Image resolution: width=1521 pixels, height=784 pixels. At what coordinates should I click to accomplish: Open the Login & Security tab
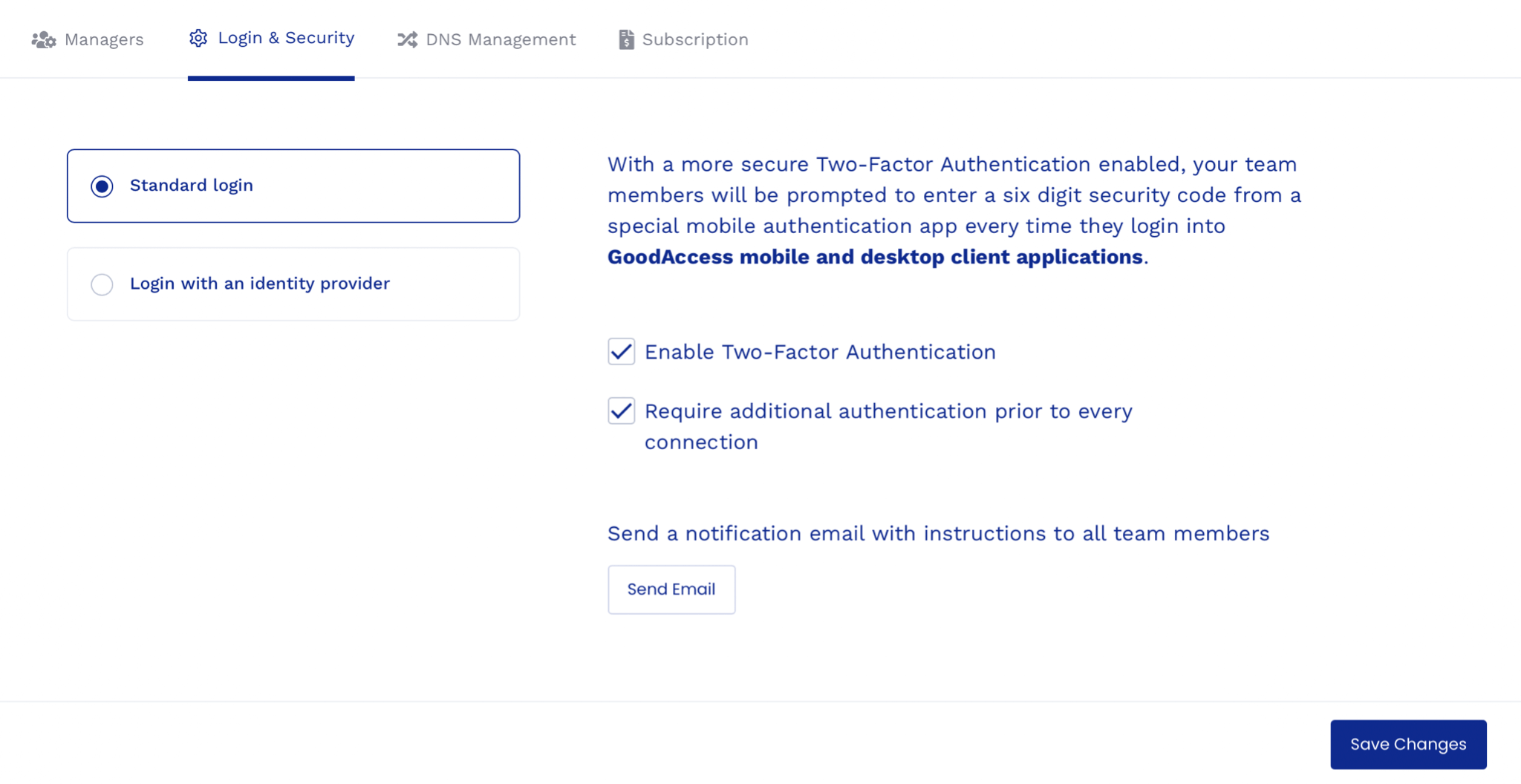click(x=272, y=37)
